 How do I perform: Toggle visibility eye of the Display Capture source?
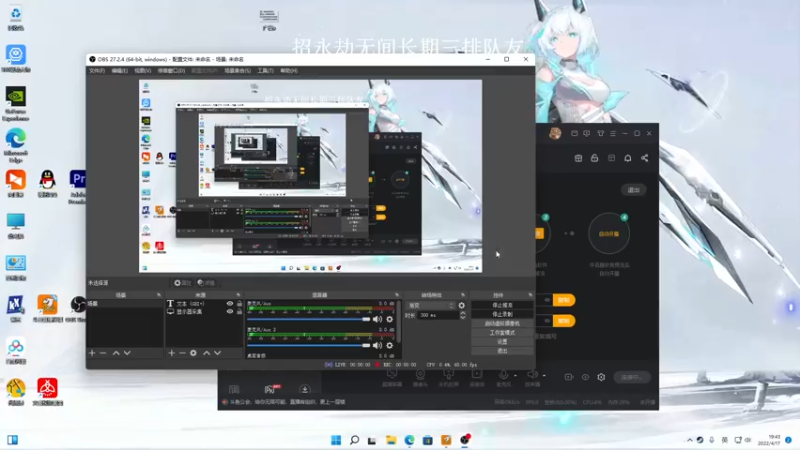pyautogui.click(x=230, y=311)
